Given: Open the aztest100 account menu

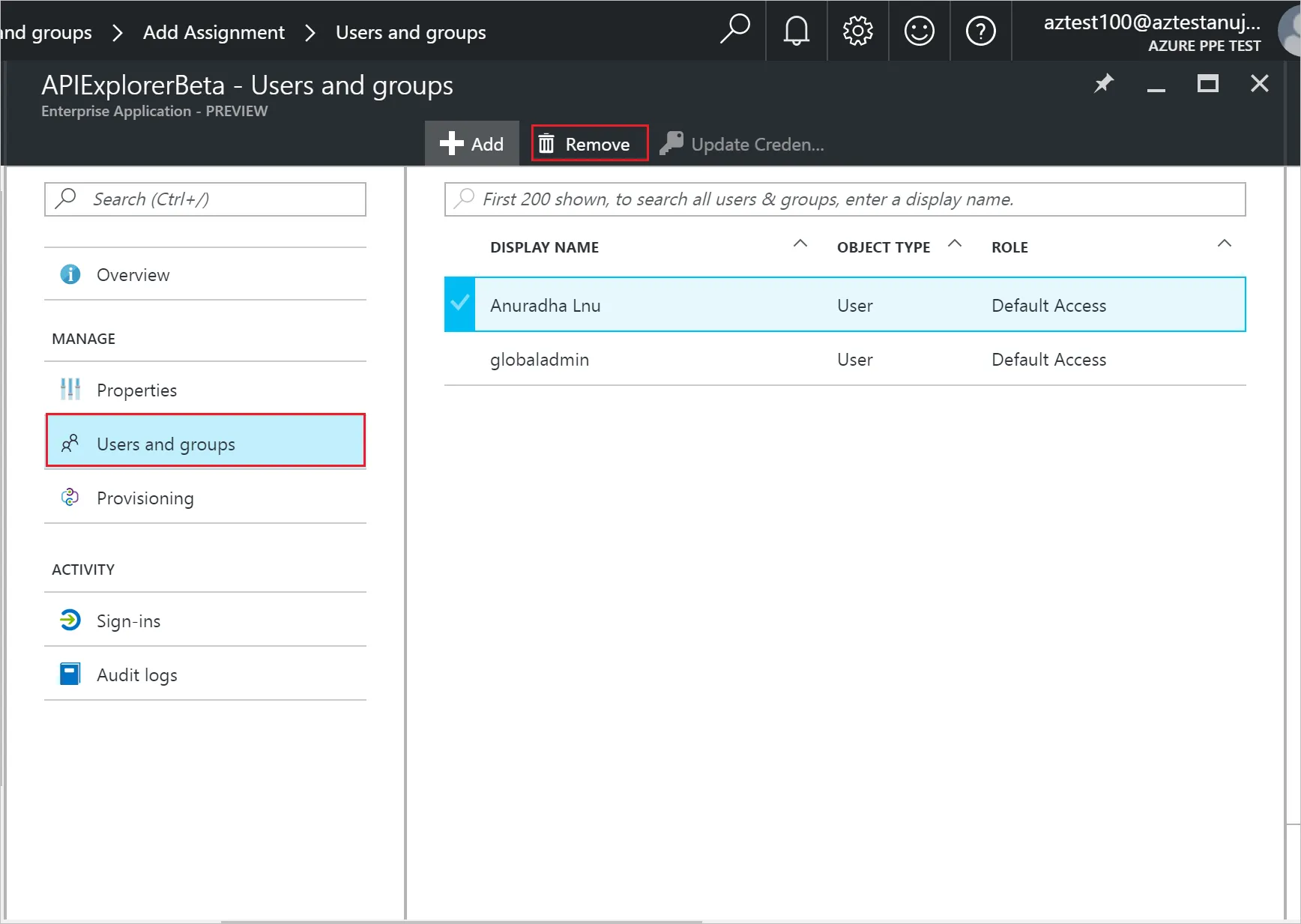Looking at the screenshot, I should [1152, 32].
